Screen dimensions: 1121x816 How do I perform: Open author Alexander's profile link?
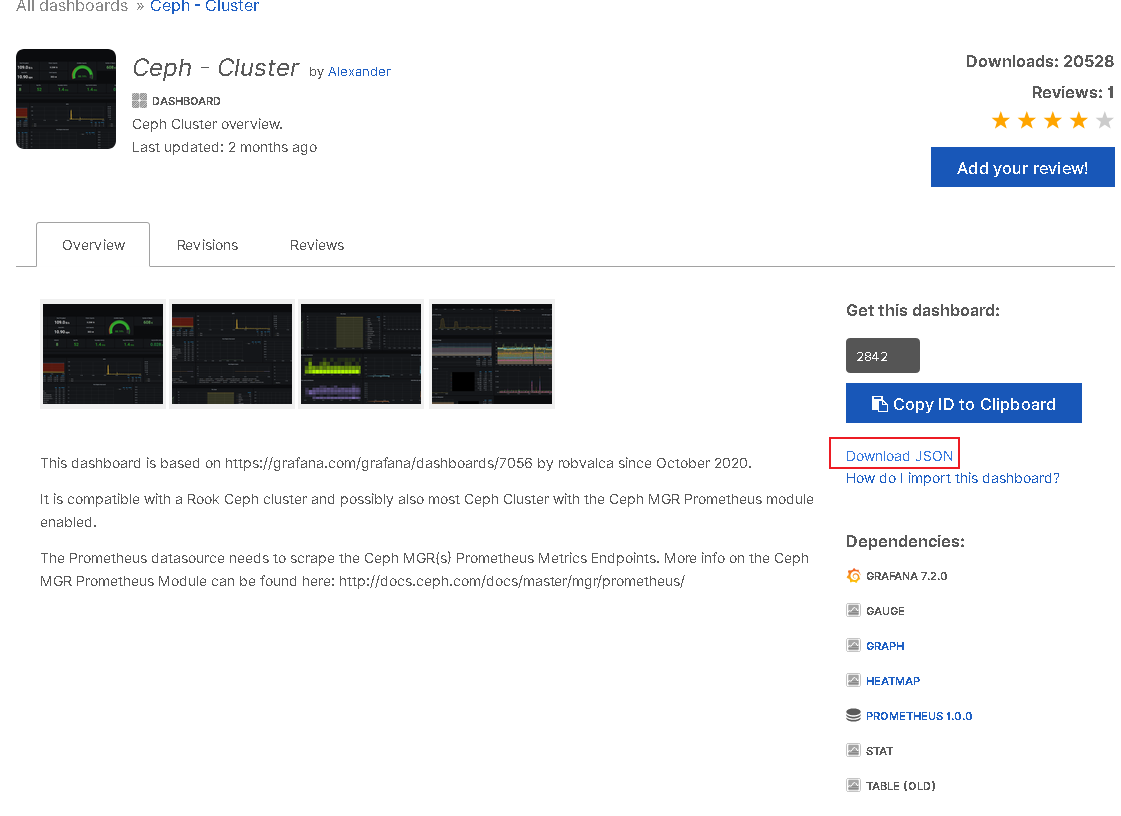click(359, 72)
